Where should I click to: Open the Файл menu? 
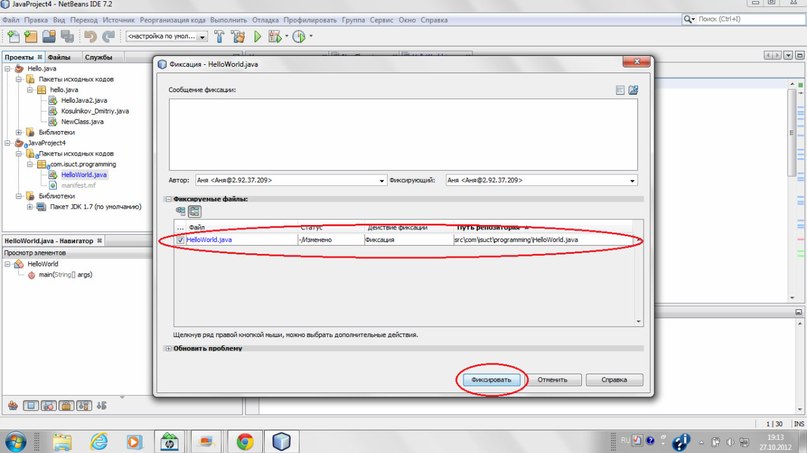coord(11,20)
